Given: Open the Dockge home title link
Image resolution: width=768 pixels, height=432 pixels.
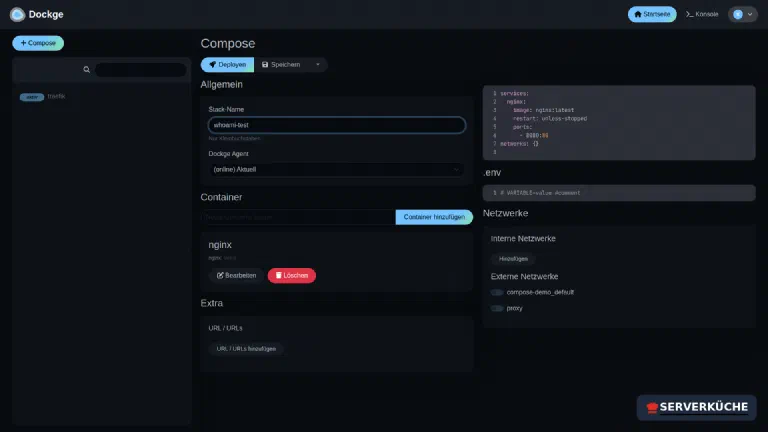Looking at the screenshot, I should click(x=46, y=14).
